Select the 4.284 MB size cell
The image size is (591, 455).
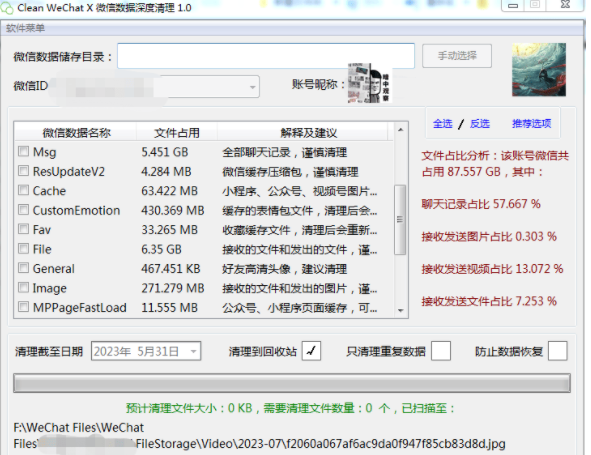[166, 172]
